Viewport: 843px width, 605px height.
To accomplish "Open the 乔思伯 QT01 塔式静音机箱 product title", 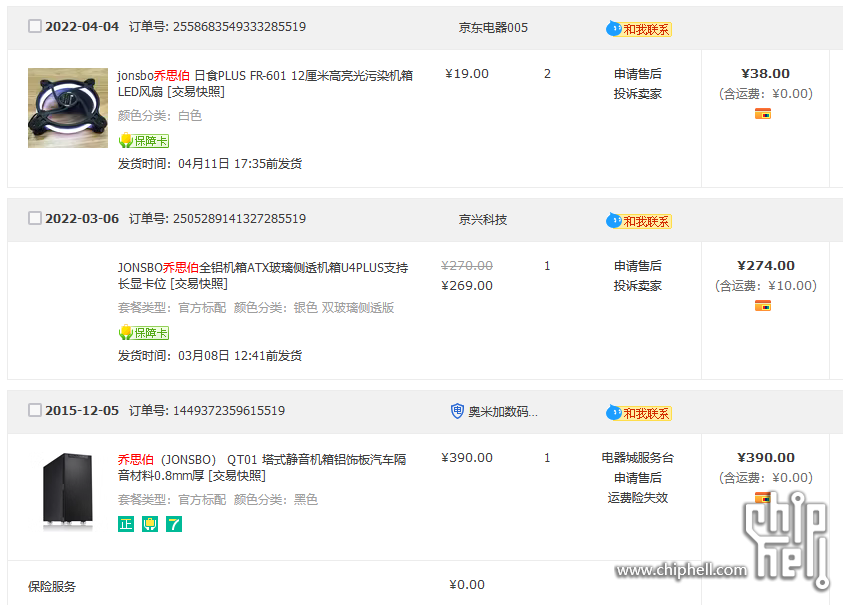I will [262, 467].
